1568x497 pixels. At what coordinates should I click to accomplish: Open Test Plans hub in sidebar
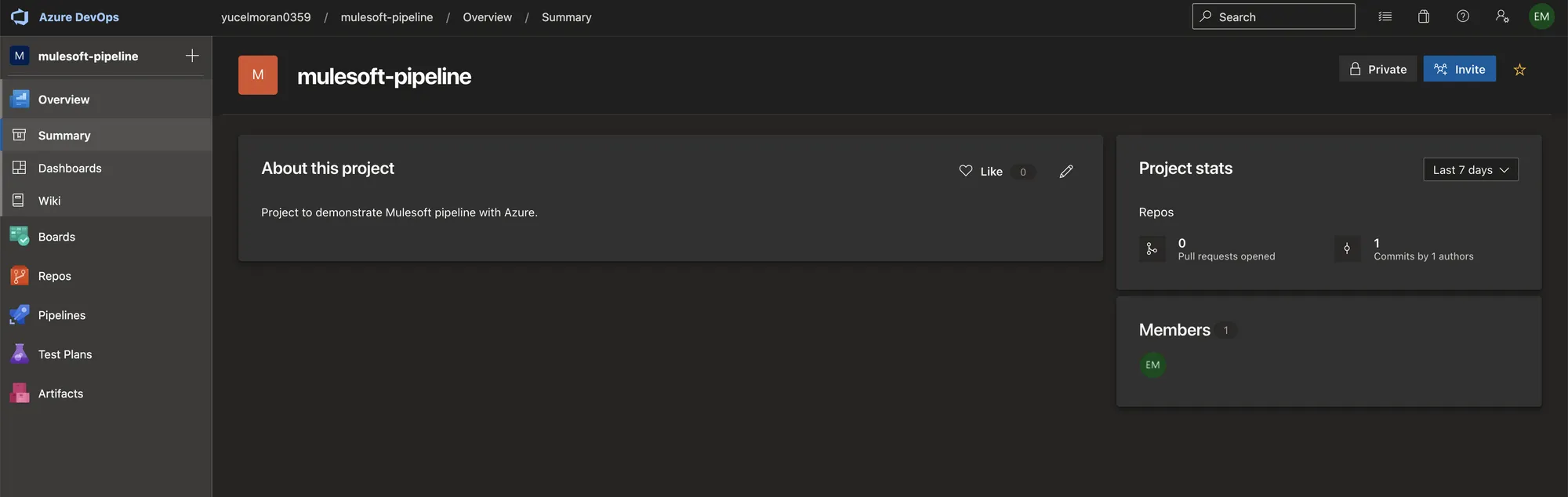point(106,354)
